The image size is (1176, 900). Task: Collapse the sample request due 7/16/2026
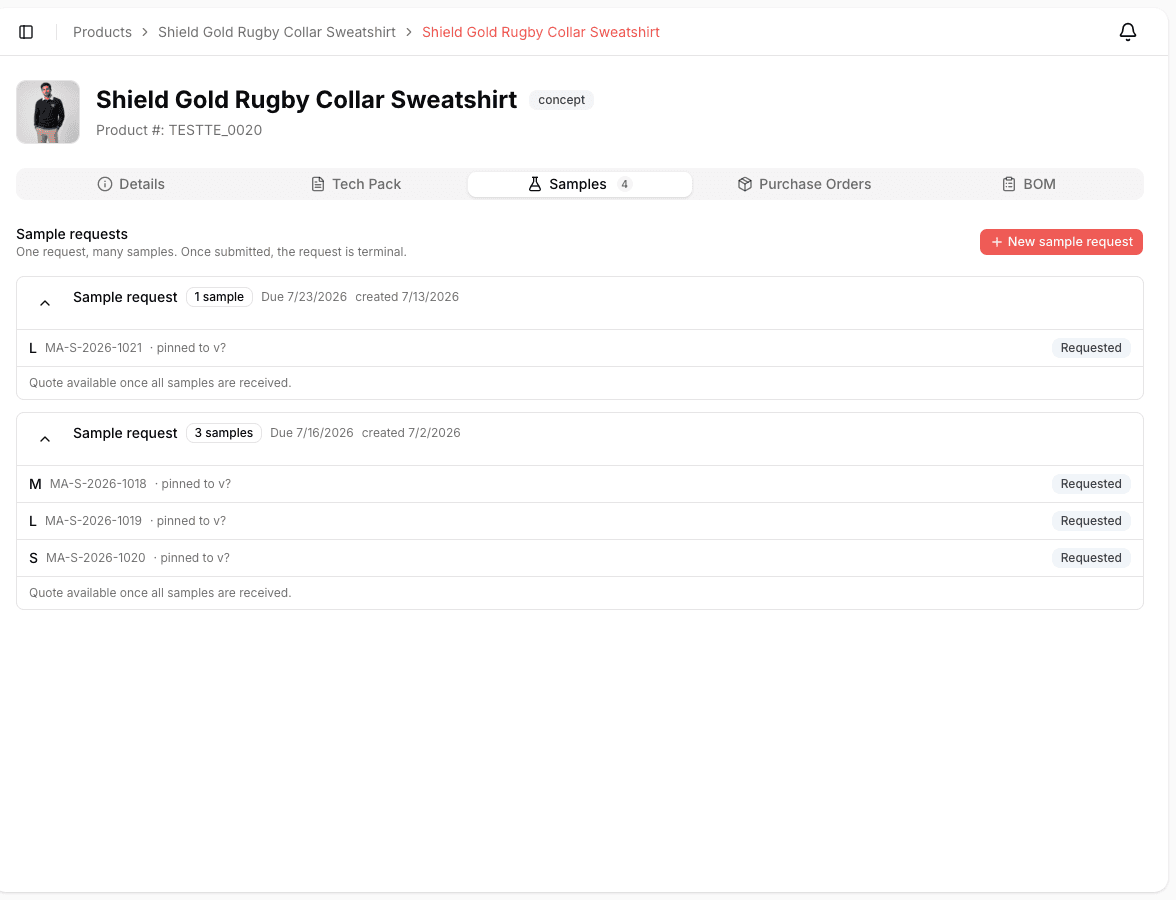pyautogui.click(x=45, y=439)
